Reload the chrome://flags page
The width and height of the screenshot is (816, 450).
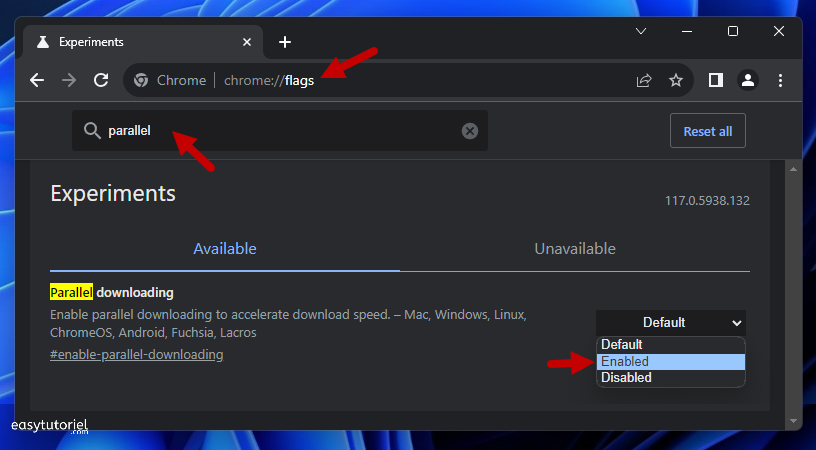tap(101, 80)
